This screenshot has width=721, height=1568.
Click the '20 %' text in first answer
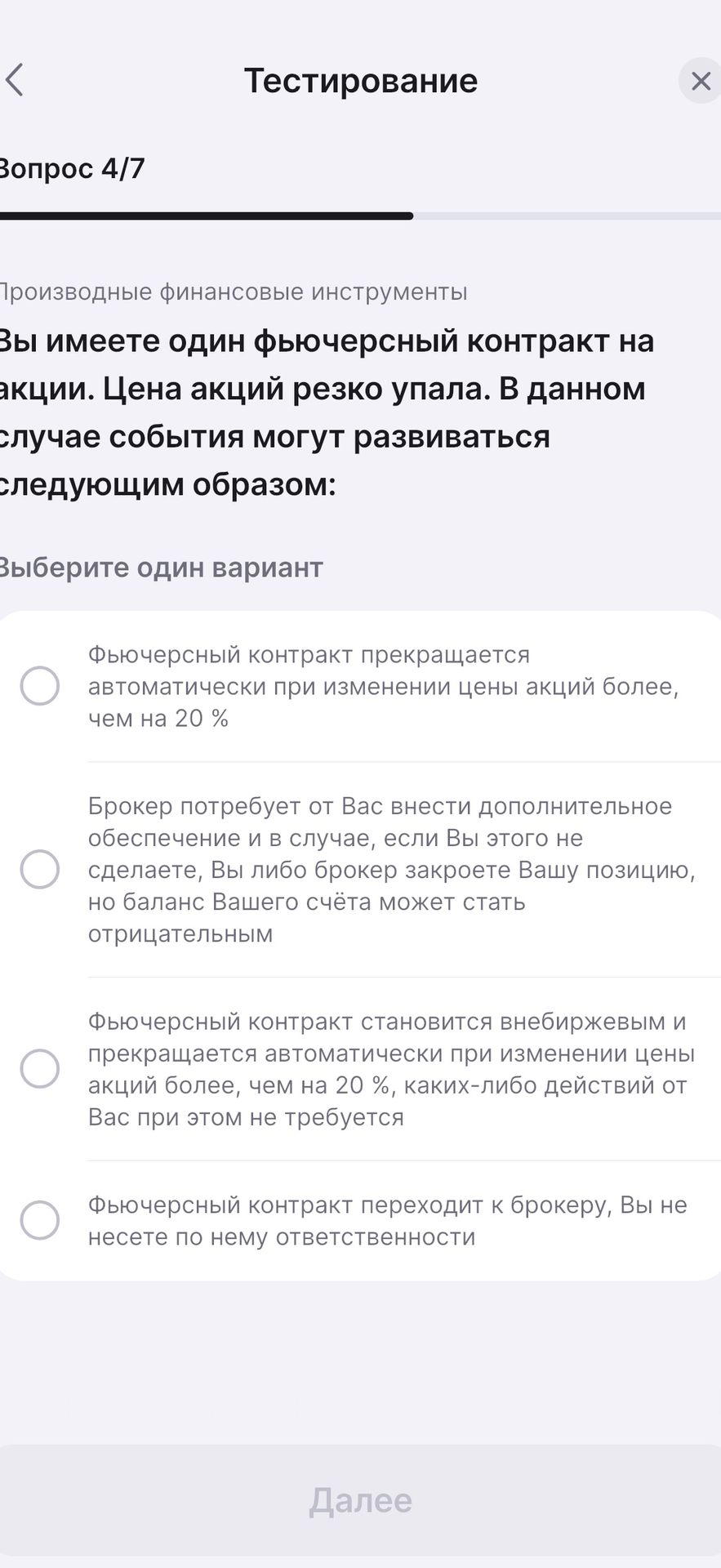pos(202,719)
